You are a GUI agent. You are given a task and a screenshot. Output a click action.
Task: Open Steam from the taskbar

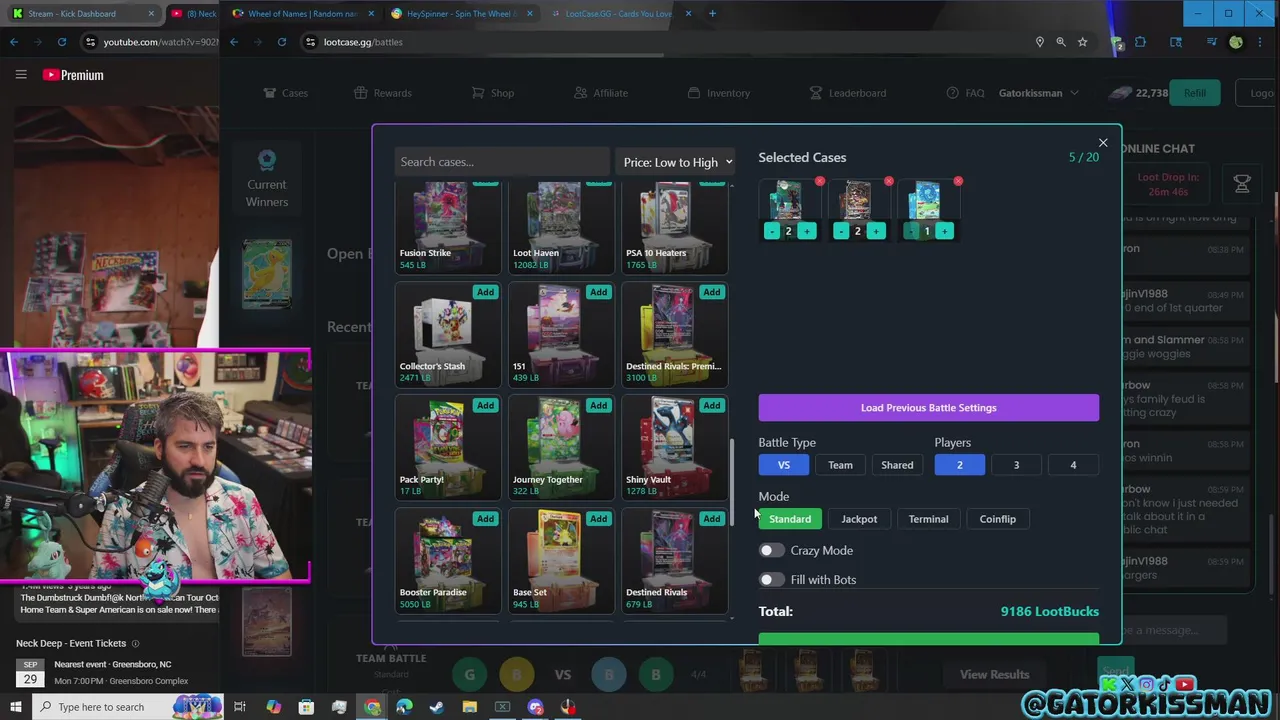pyautogui.click(x=437, y=707)
